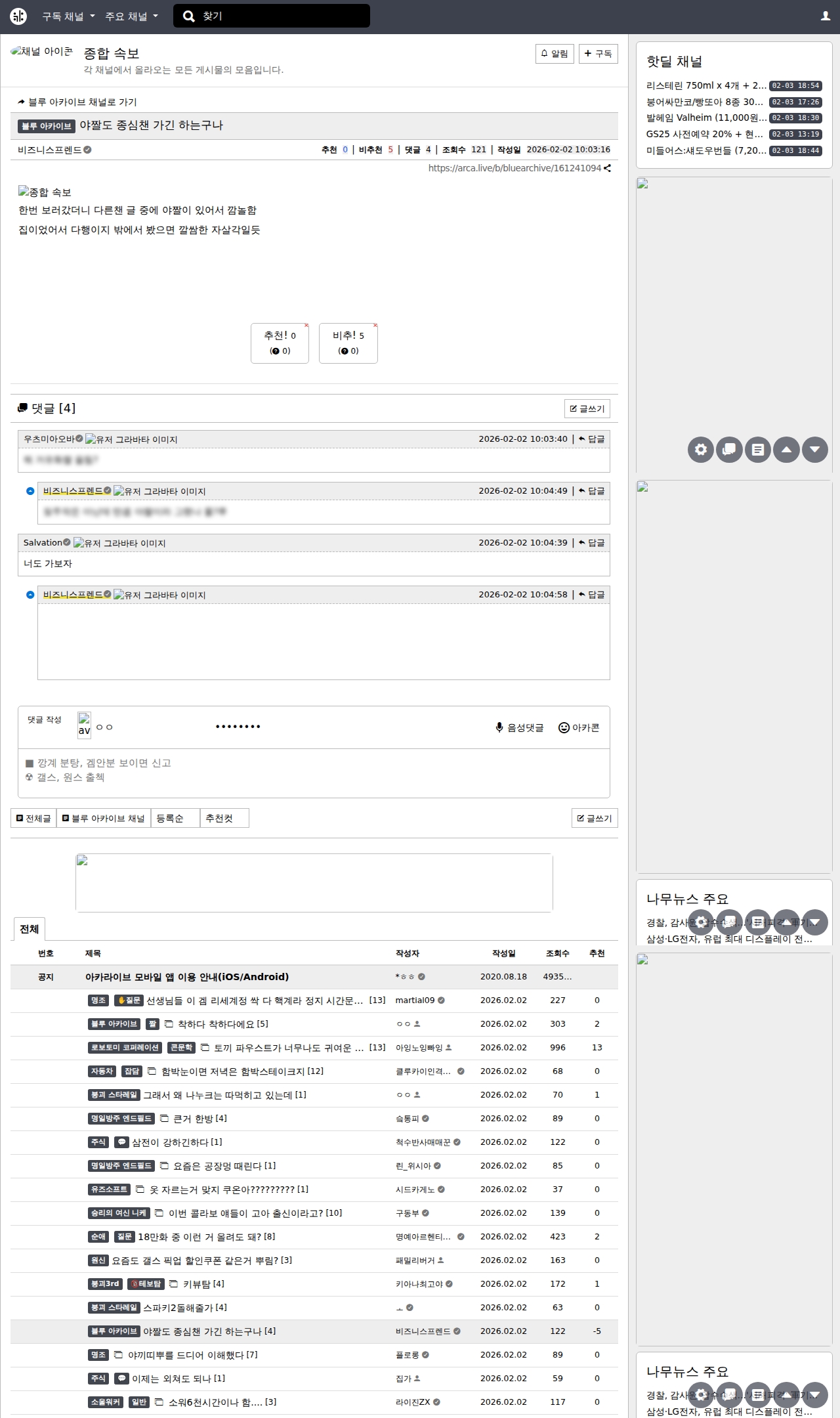The image size is (840, 1418).
Task: Click the avatar image in the comment form
Action: [84, 725]
